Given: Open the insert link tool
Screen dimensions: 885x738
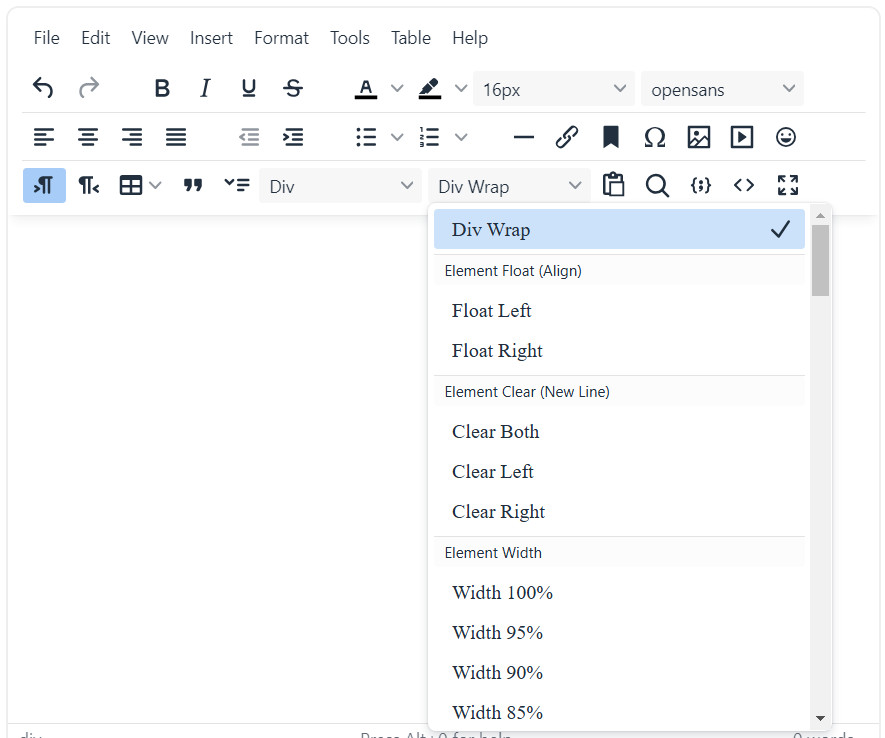Looking at the screenshot, I should 567,137.
